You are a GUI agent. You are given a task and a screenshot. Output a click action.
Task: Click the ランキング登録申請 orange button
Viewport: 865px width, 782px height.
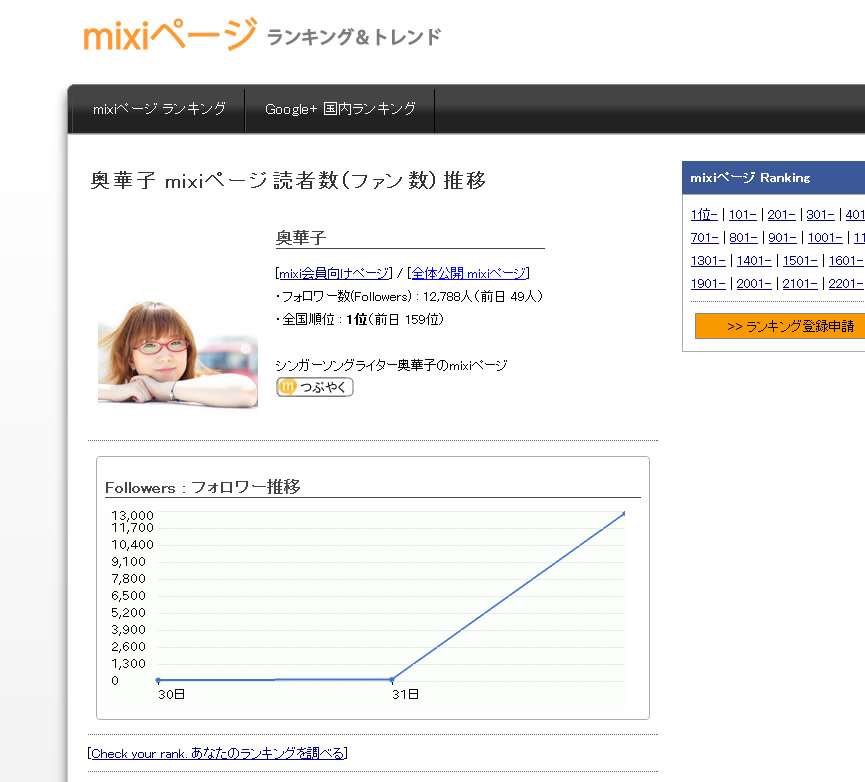pos(780,326)
